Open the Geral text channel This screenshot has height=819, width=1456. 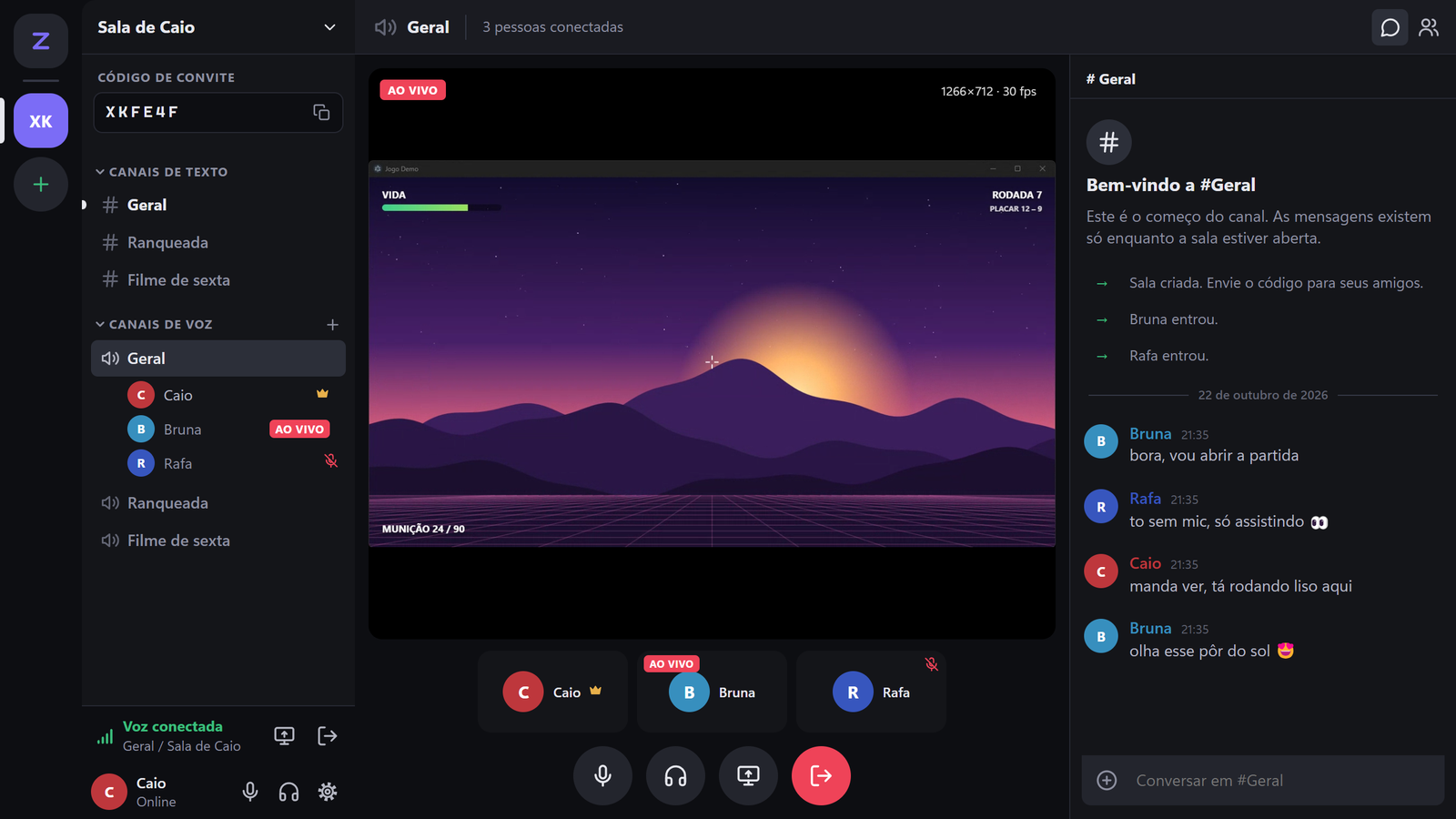tap(218, 205)
